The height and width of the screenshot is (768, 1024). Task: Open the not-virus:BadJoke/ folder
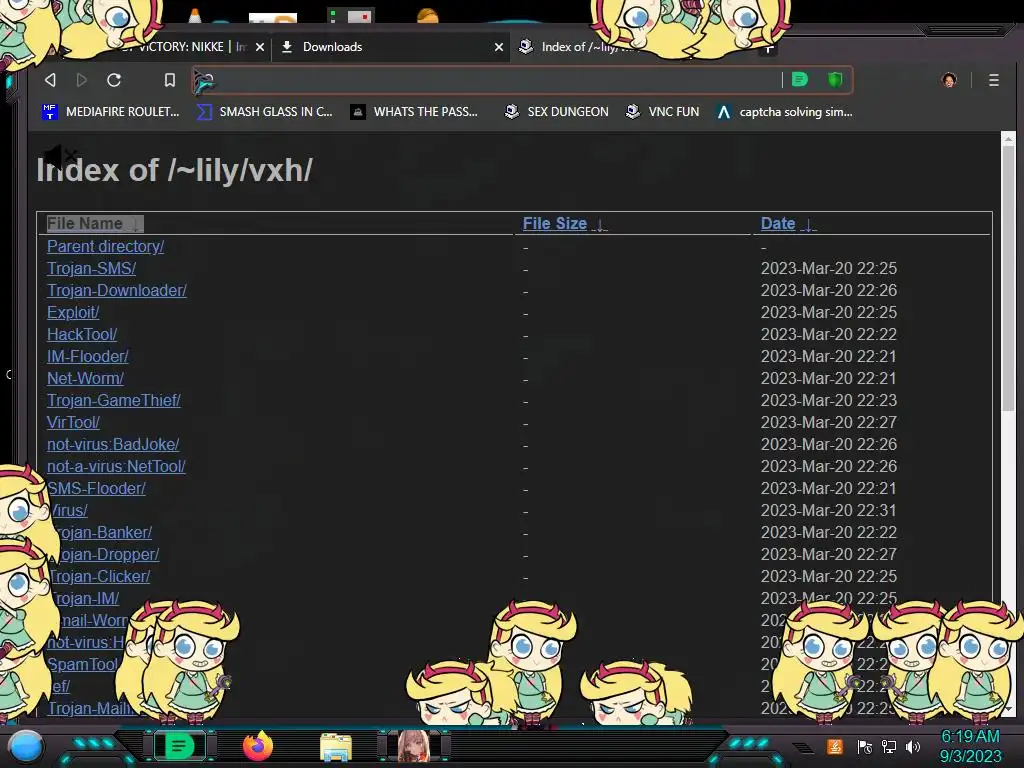[x=113, y=444]
